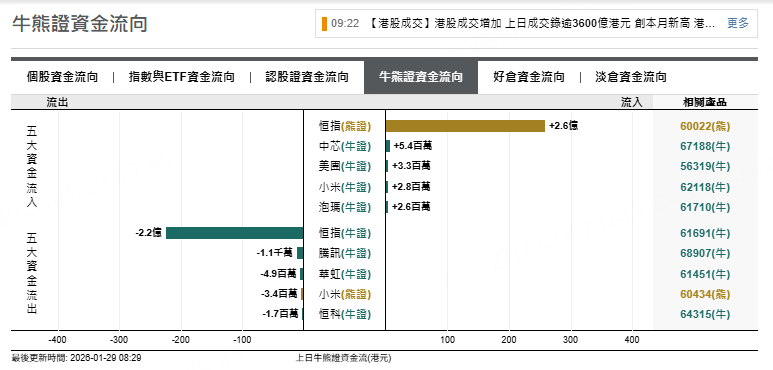Screen dimensions: 773x370
Task: Go to 淡倉資金流向 tab
Action: tap(631, 77)
